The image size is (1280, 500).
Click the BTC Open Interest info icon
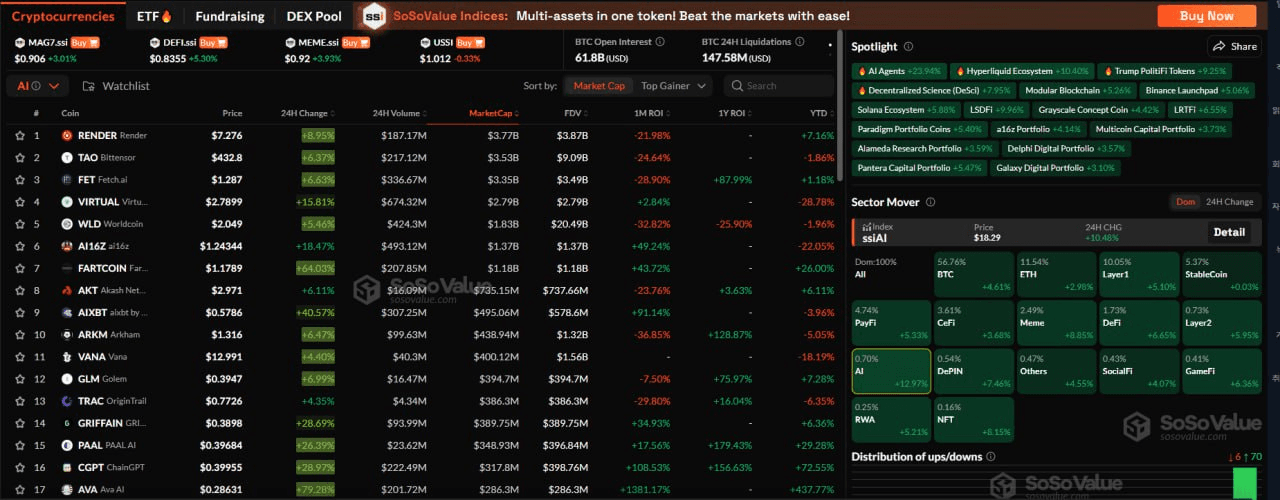coord(659,42)
